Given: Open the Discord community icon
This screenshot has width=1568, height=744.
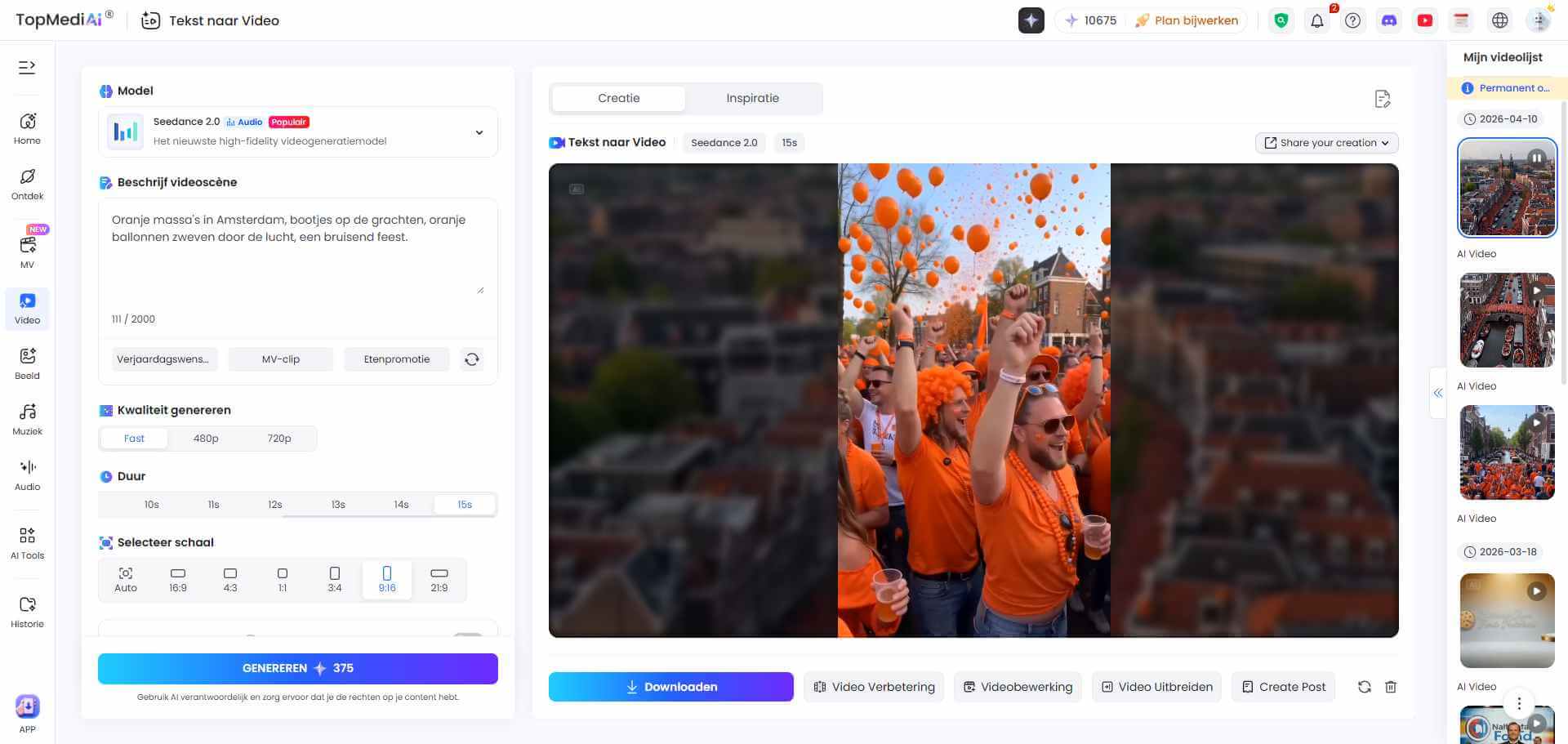Looking at the screenshot, I should point(1389,20).
